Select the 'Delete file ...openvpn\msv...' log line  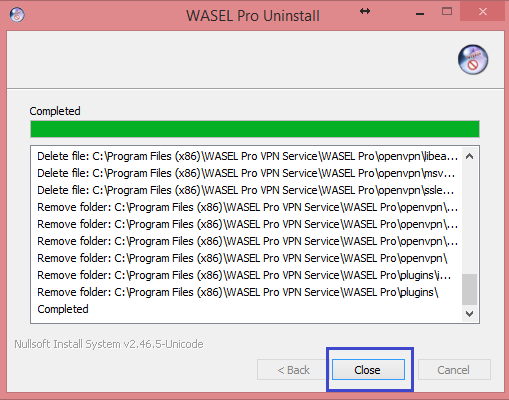[246, 173]
